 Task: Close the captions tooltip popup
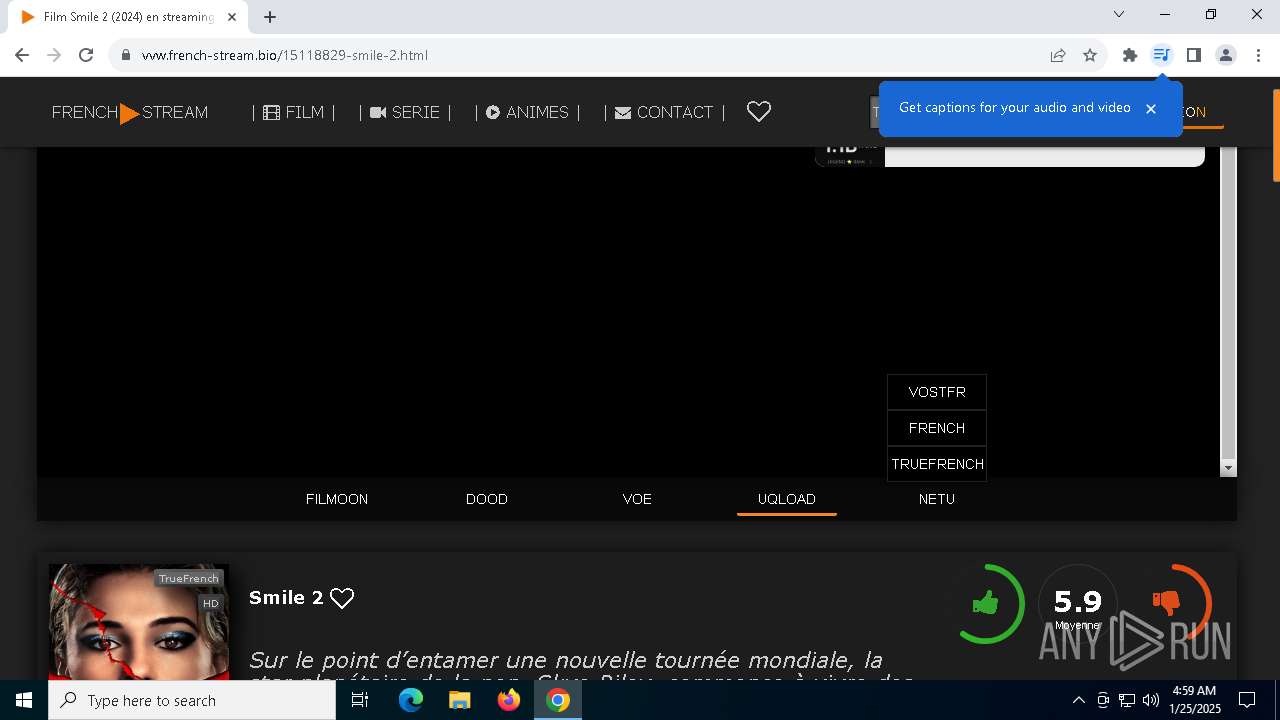[x=1151, y=109]
